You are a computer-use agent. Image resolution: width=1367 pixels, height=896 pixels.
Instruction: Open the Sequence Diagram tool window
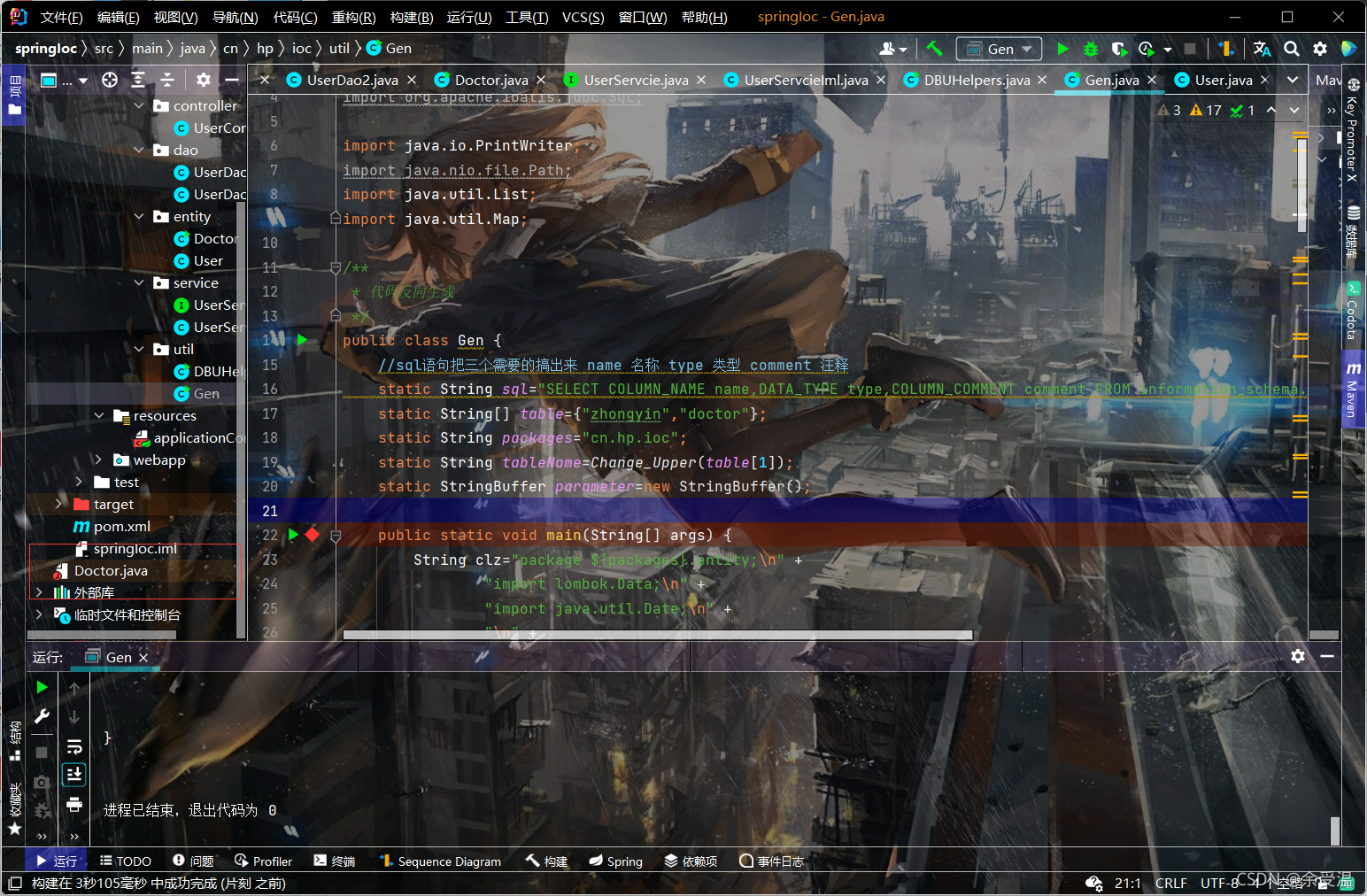pyautogui.click(x=440, y=861)
